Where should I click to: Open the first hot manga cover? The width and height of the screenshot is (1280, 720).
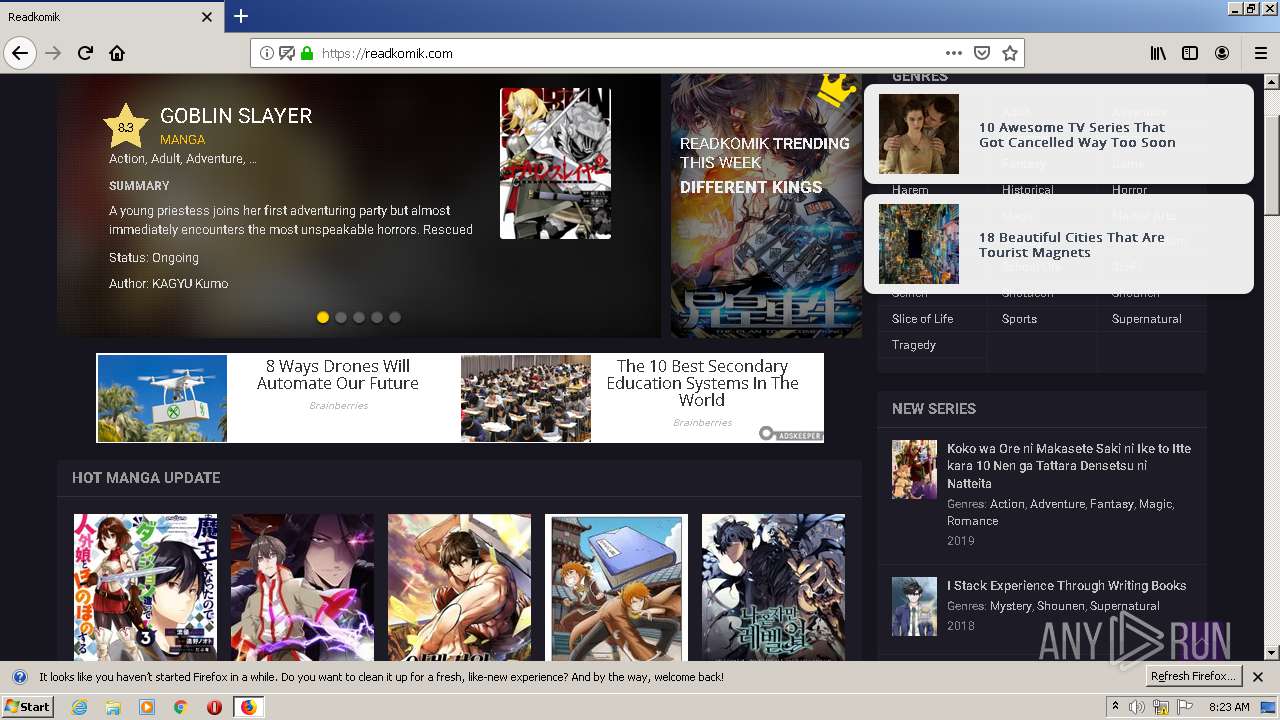point(145,587)
